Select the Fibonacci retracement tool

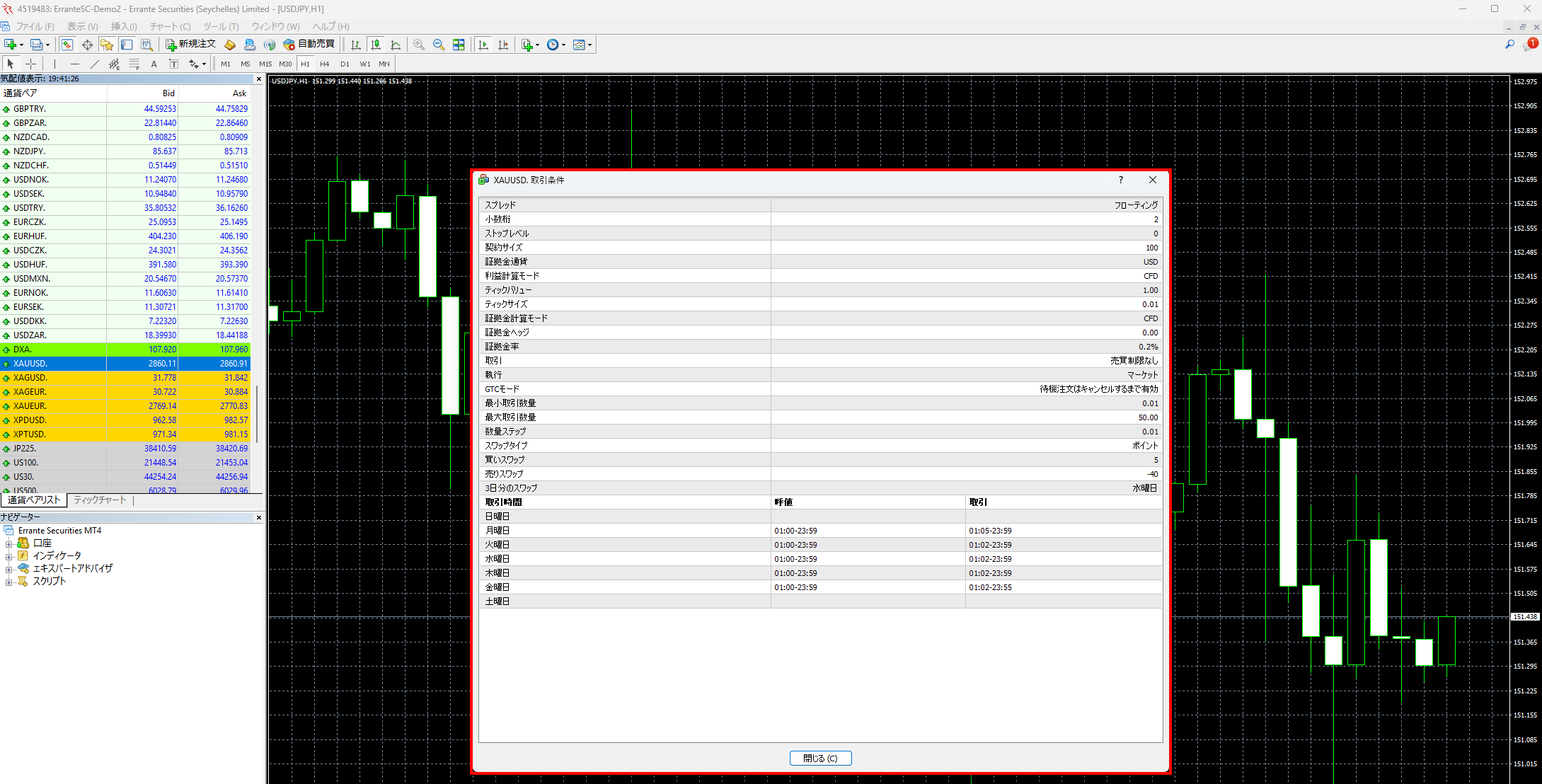pyautogui.click(x=134, y=64)
